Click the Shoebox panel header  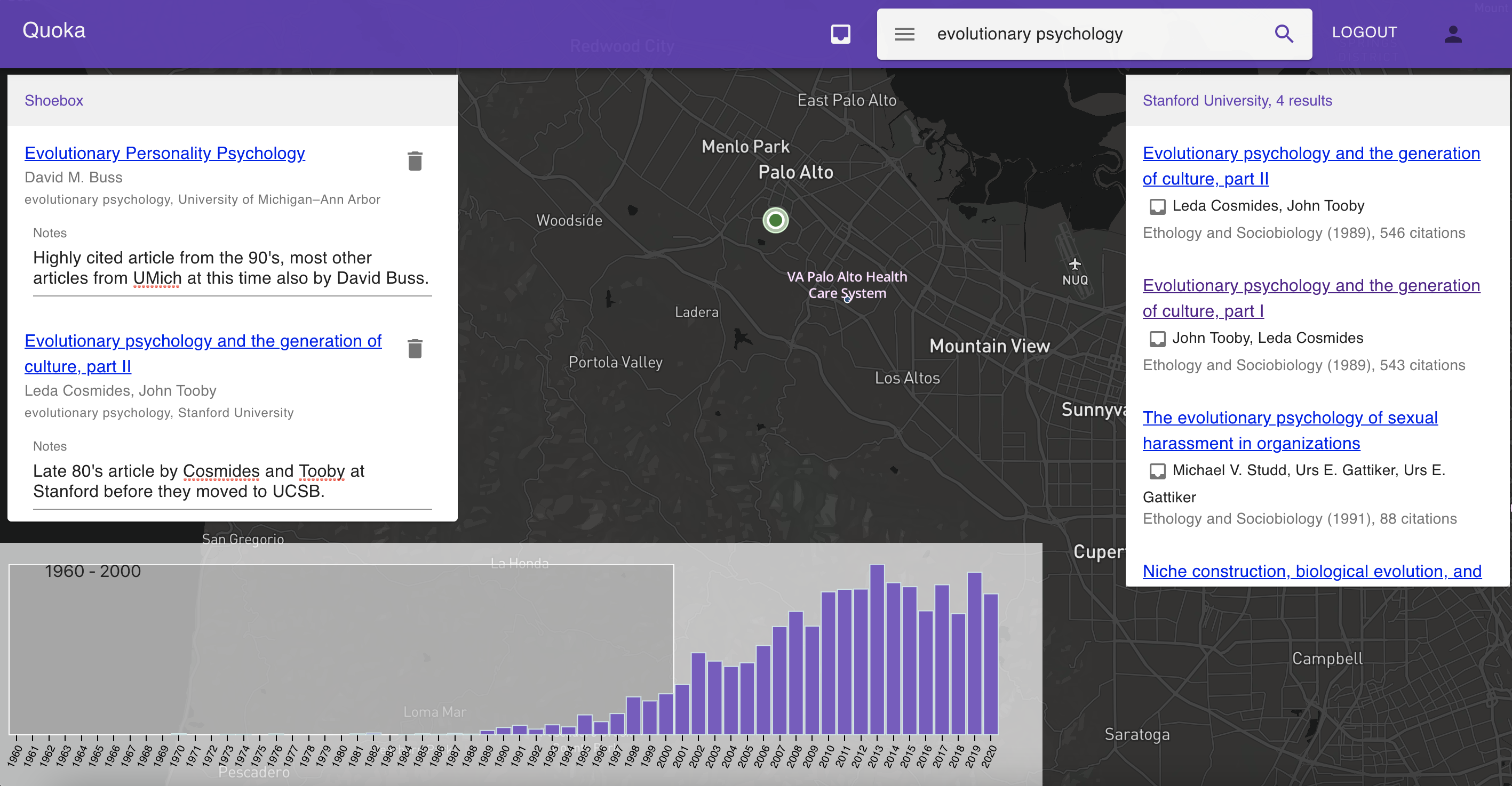233,100
